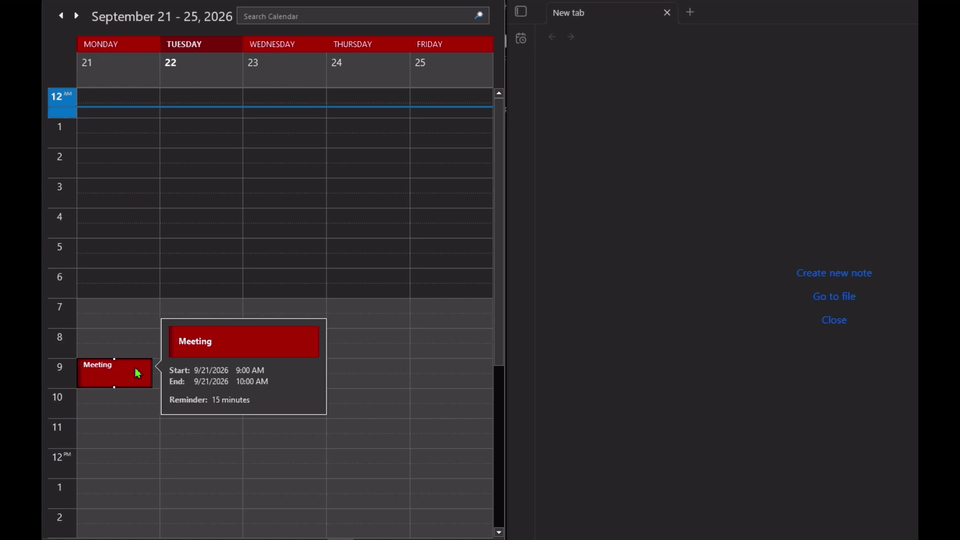
Task: Click the 9 time label
Action: pos(59,367)
